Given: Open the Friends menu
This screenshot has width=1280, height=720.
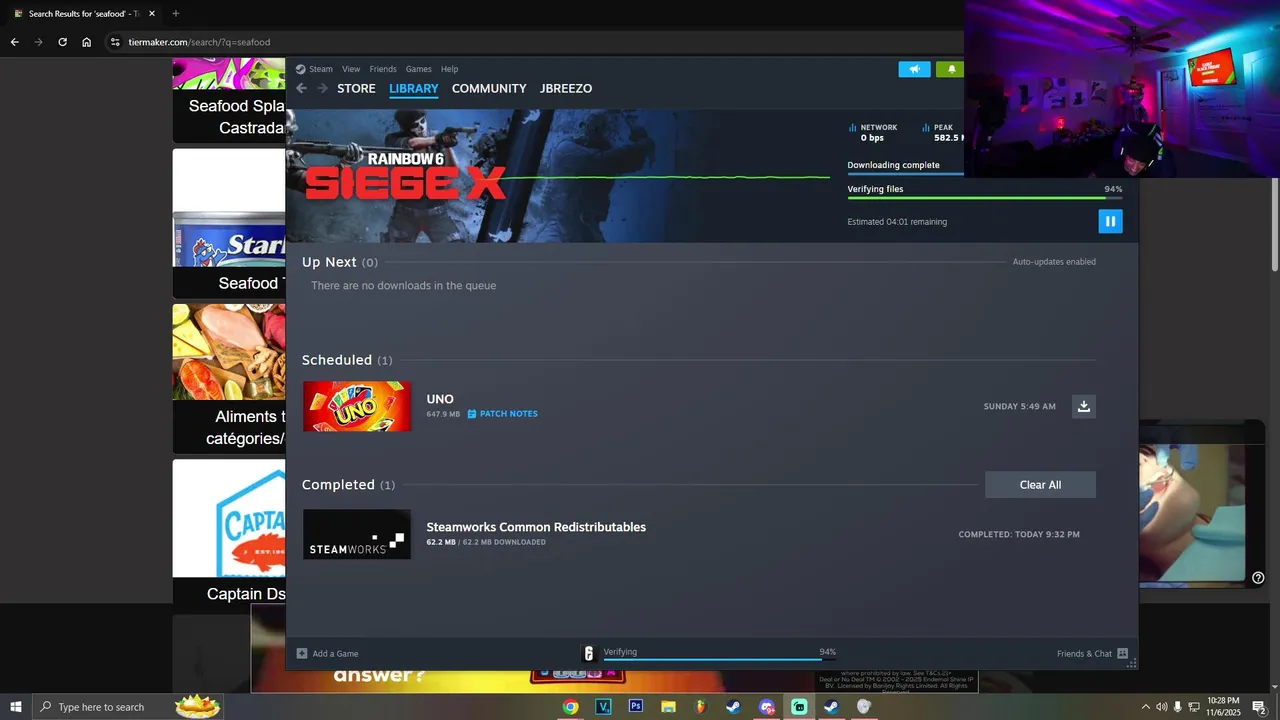Looking at the screenshot, I should [383, 69].
